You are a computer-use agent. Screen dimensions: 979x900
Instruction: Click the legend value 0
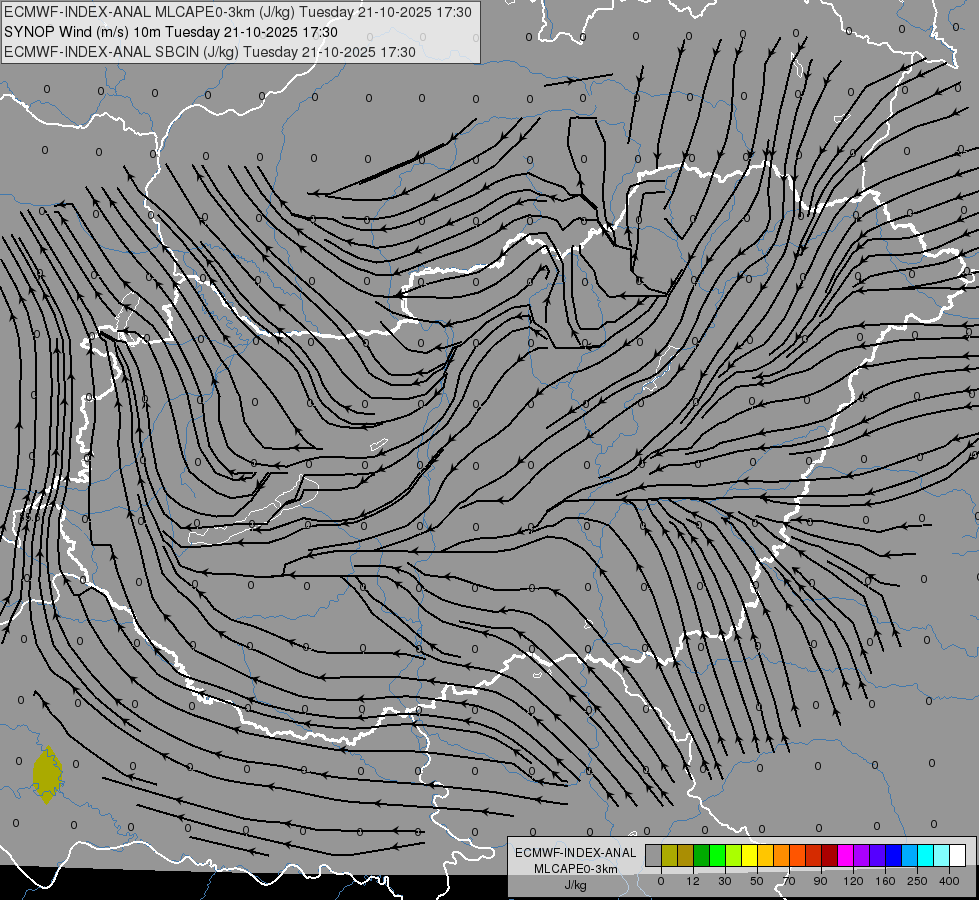pos(661,881)
